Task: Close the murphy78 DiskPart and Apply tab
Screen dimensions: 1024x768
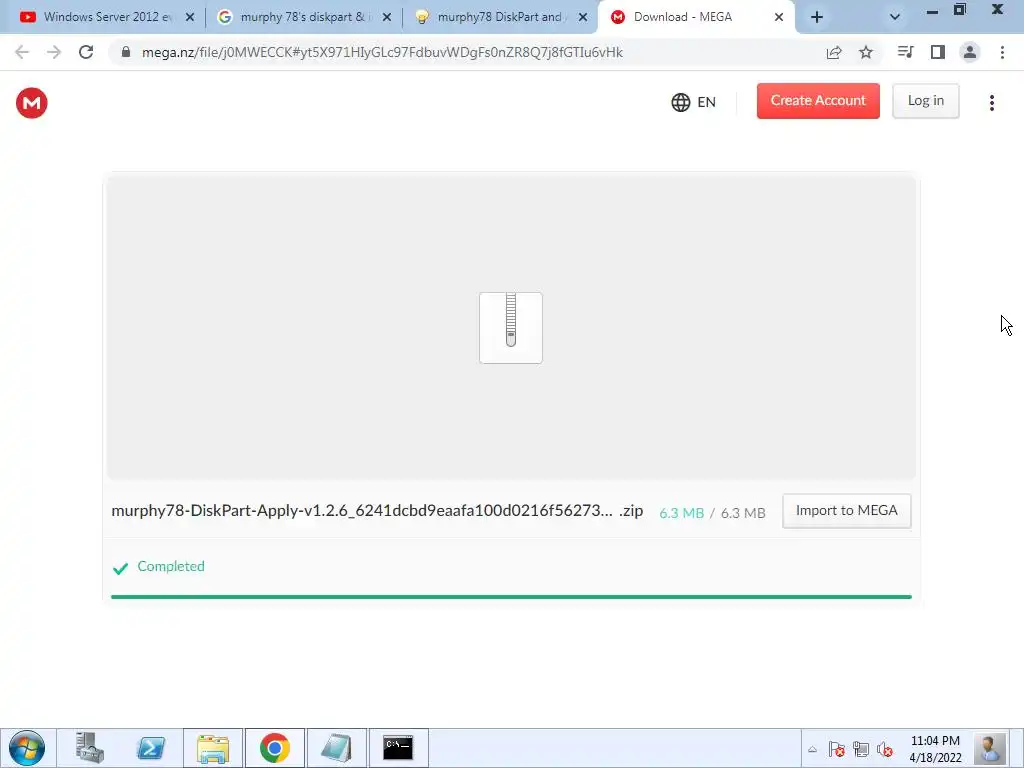Action: point(583,17)
